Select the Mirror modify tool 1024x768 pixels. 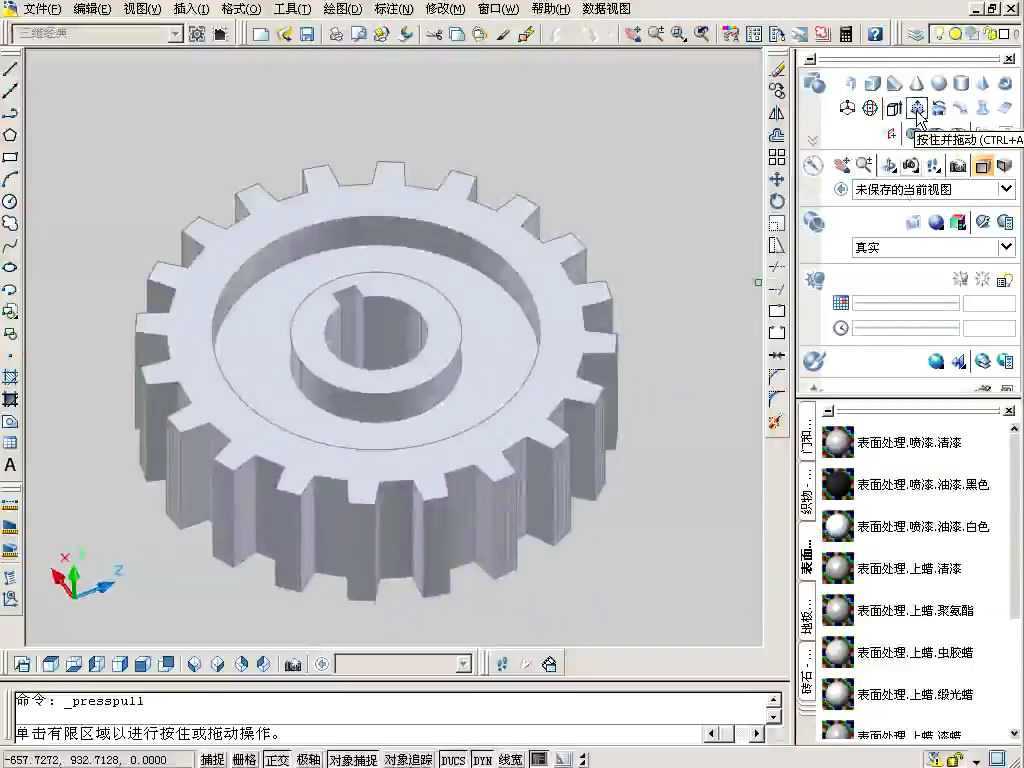click(776, 113)
